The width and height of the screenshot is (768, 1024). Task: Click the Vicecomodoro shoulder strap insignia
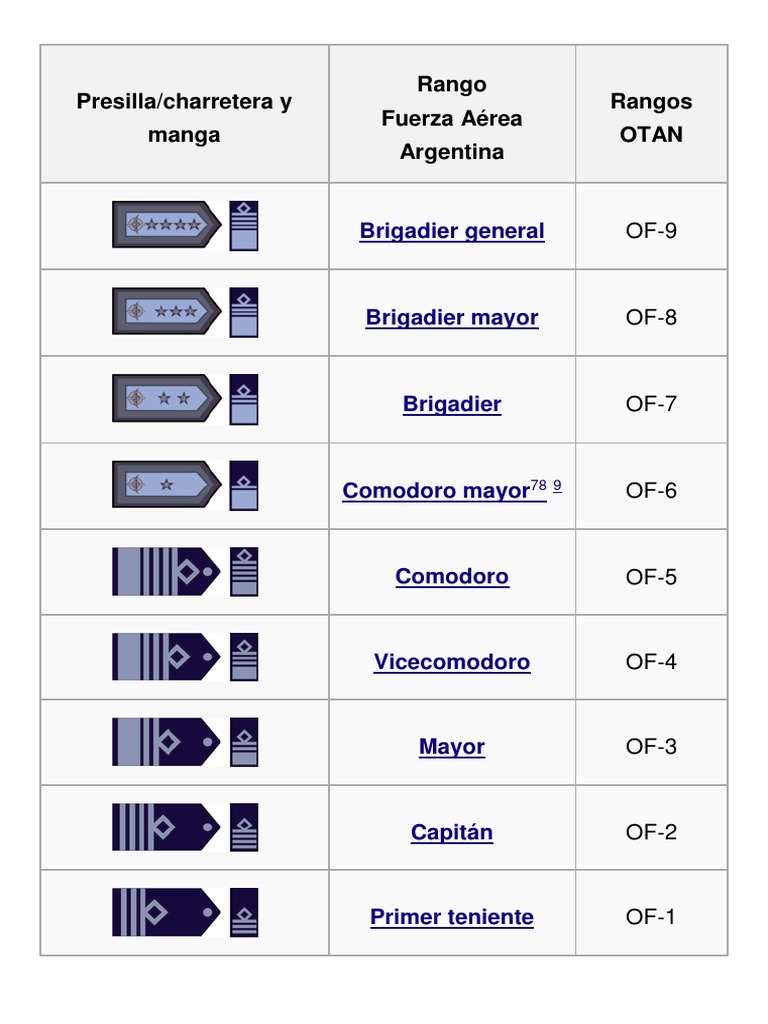167,657
